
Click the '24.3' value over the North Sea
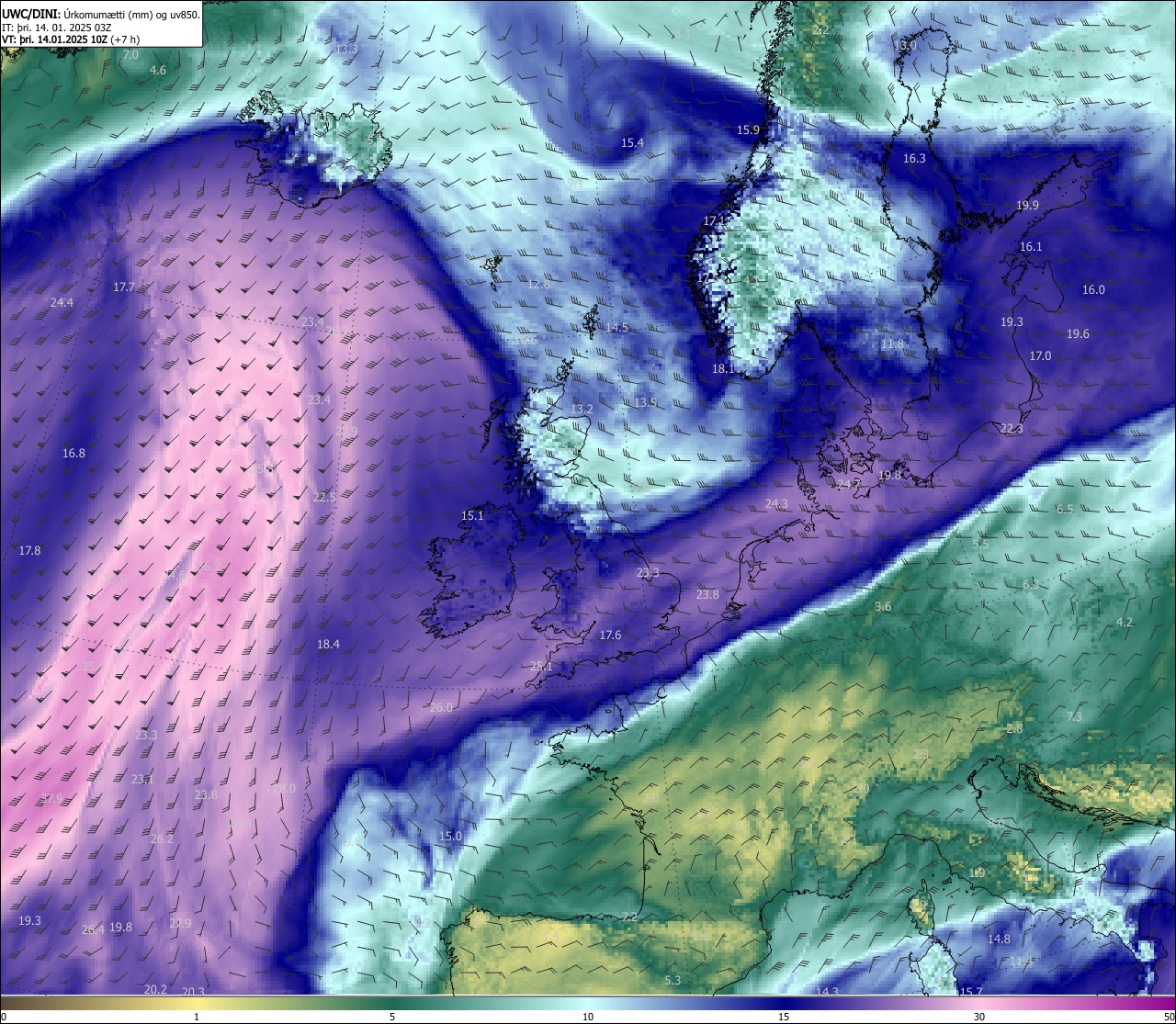pyautogui.click(x=776, y=503)
